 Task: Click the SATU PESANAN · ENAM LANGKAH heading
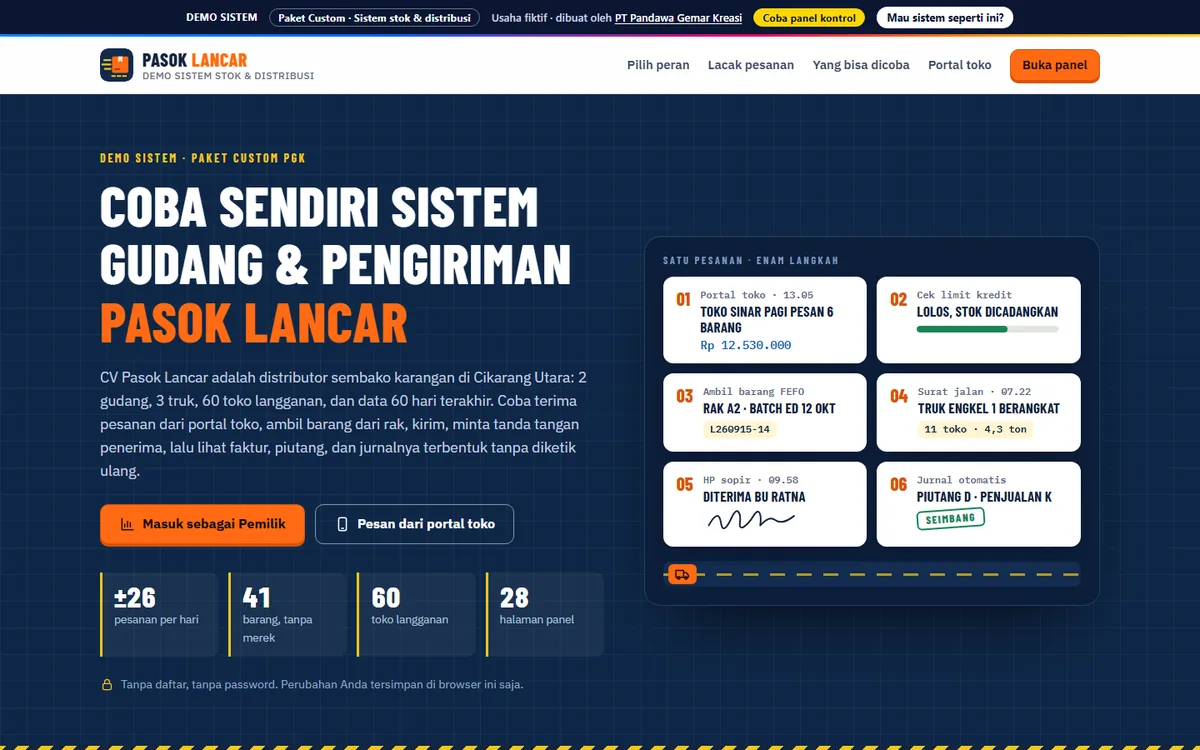[751, 261]
